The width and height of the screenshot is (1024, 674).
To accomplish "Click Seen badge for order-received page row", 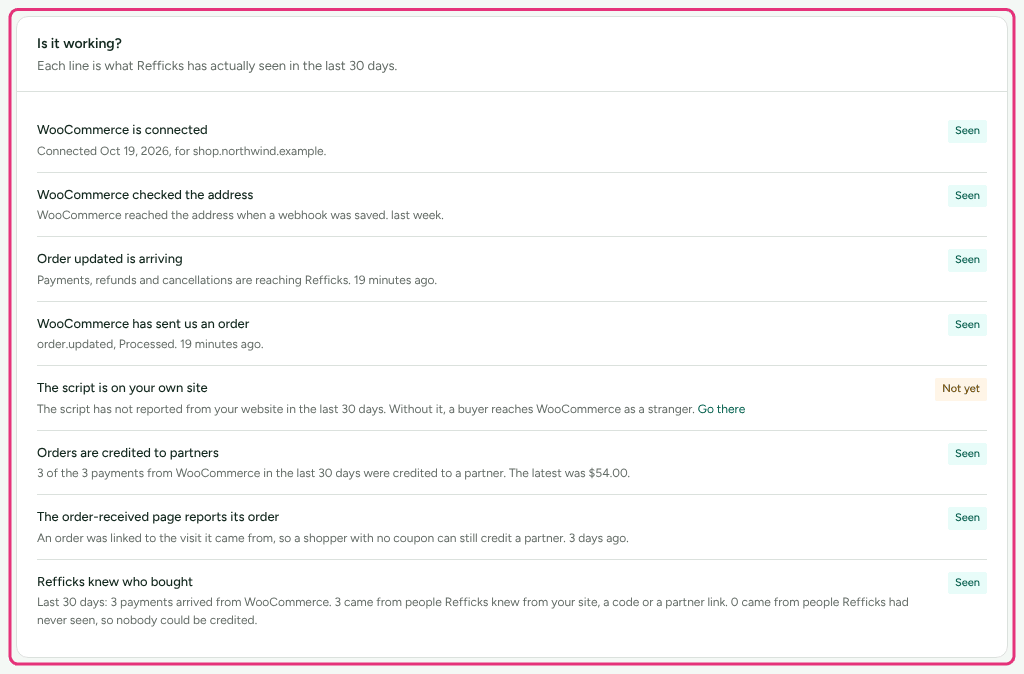I will pyautogui.click(x=967, y=518).
